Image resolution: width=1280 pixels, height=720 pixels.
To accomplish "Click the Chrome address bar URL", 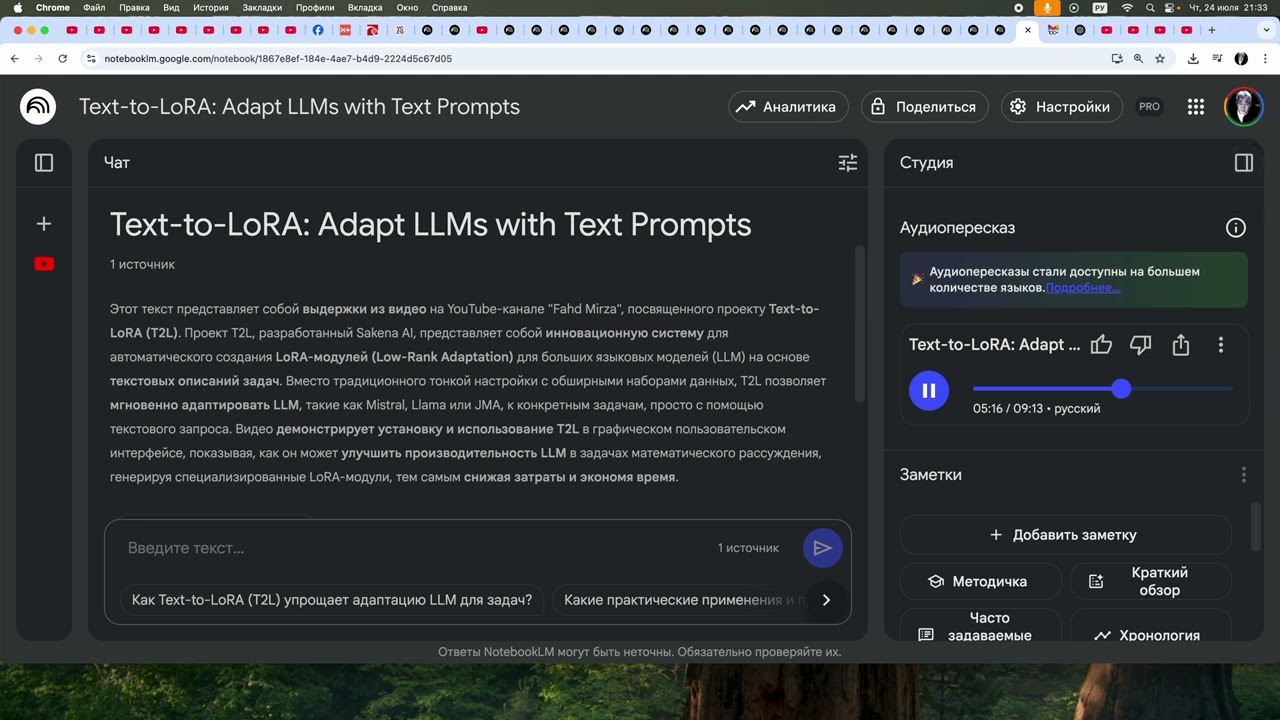I will [x=278, y=59].
